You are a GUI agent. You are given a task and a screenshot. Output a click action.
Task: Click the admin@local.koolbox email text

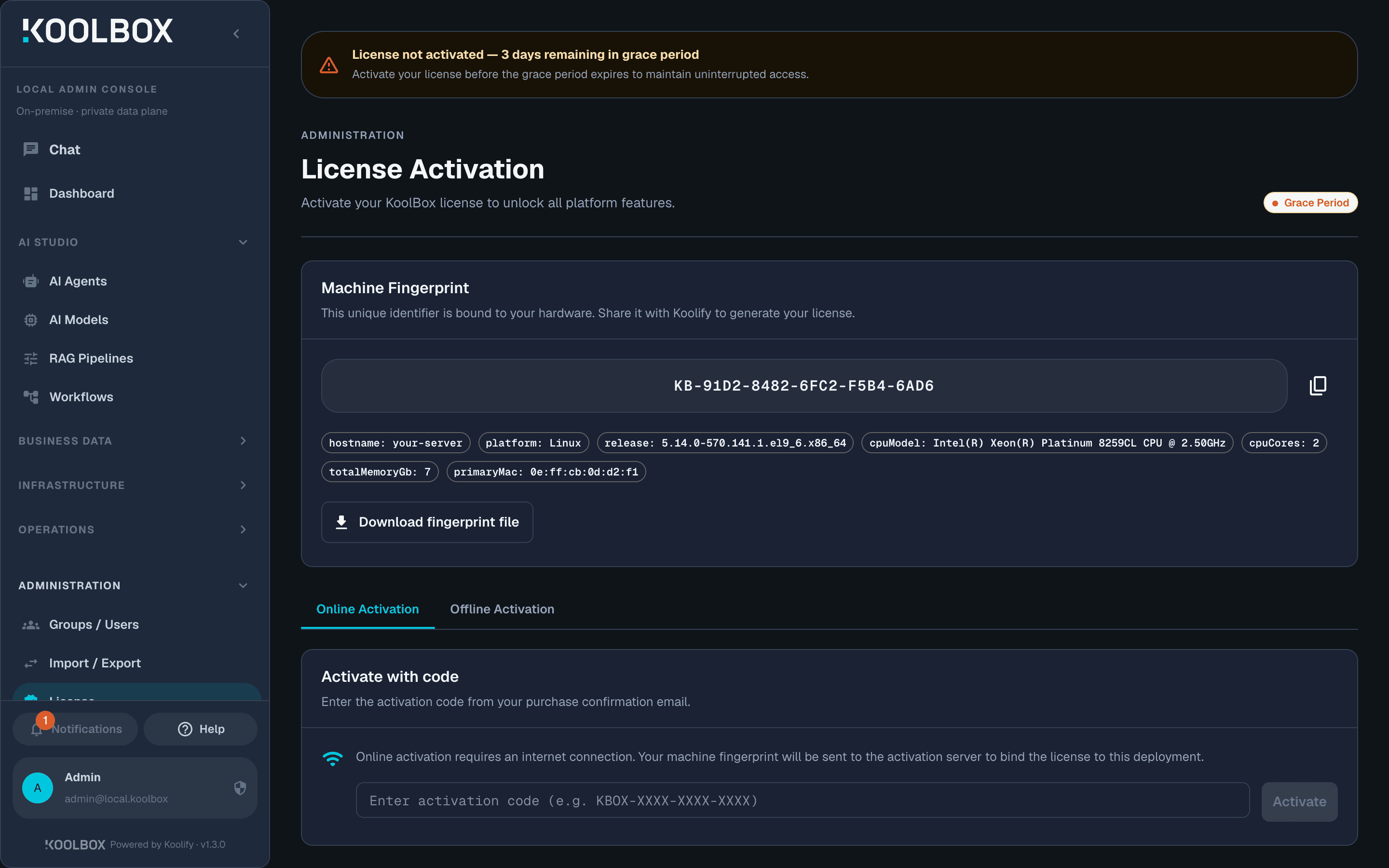117,799
